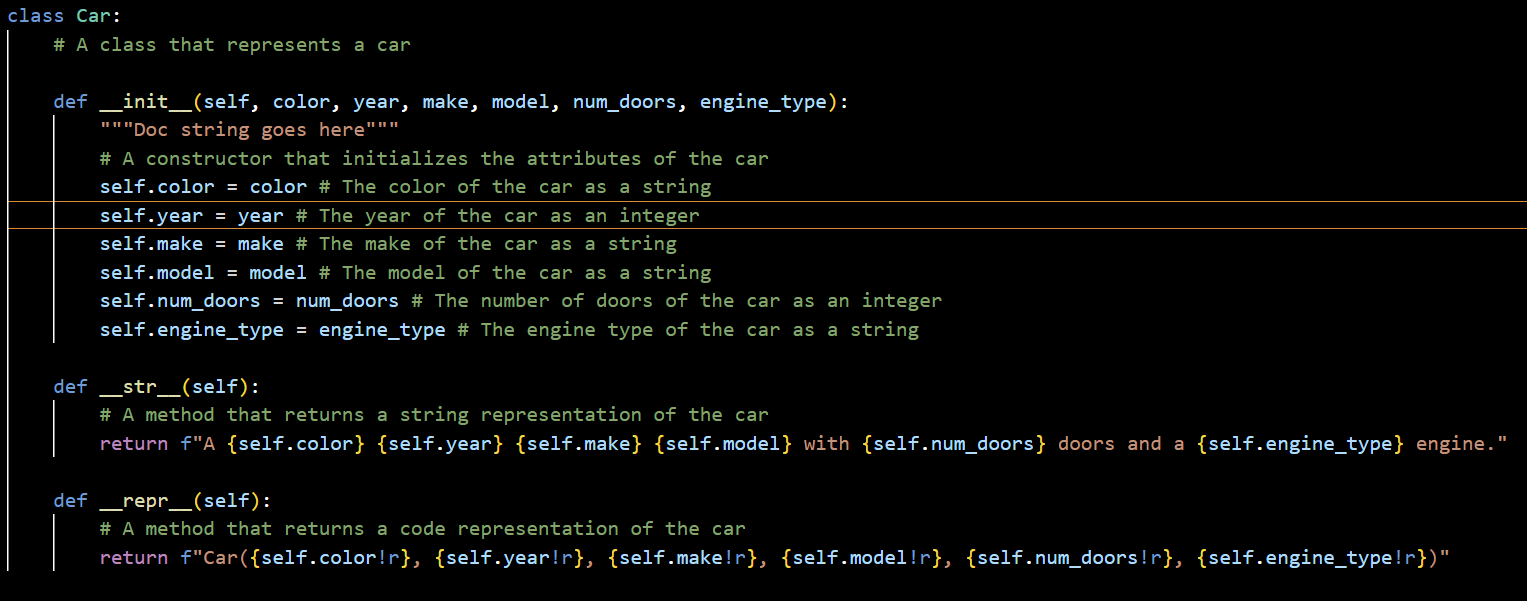Click the def keyword of __str__
The image size is (1527, 601).
(x=70, y=386)
